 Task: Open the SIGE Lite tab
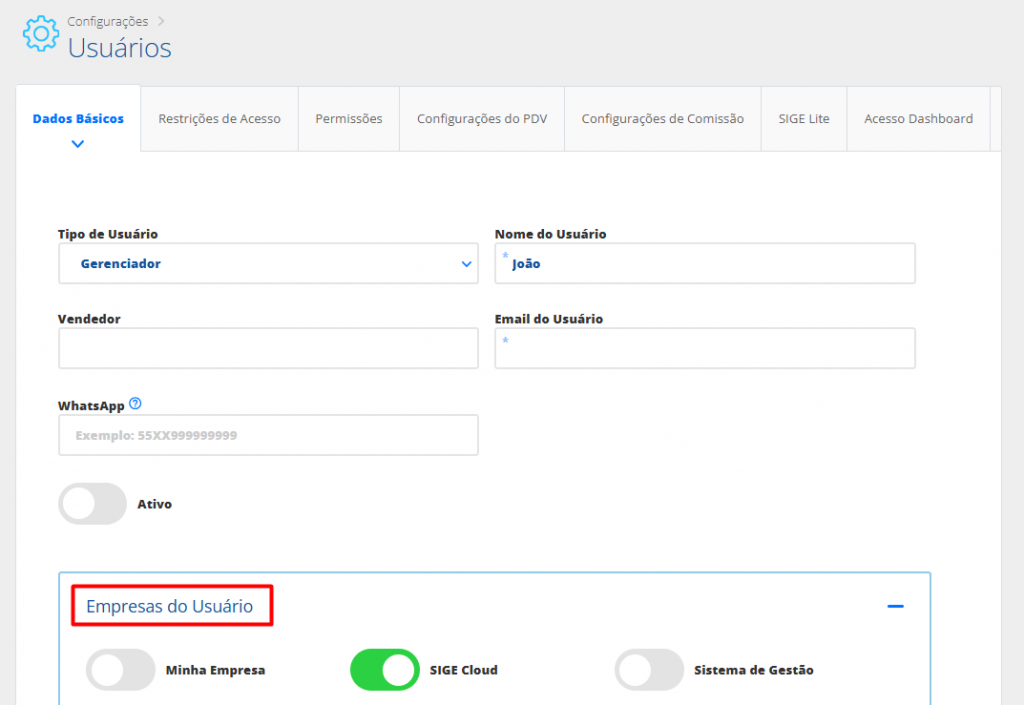[x=804, y=119]
